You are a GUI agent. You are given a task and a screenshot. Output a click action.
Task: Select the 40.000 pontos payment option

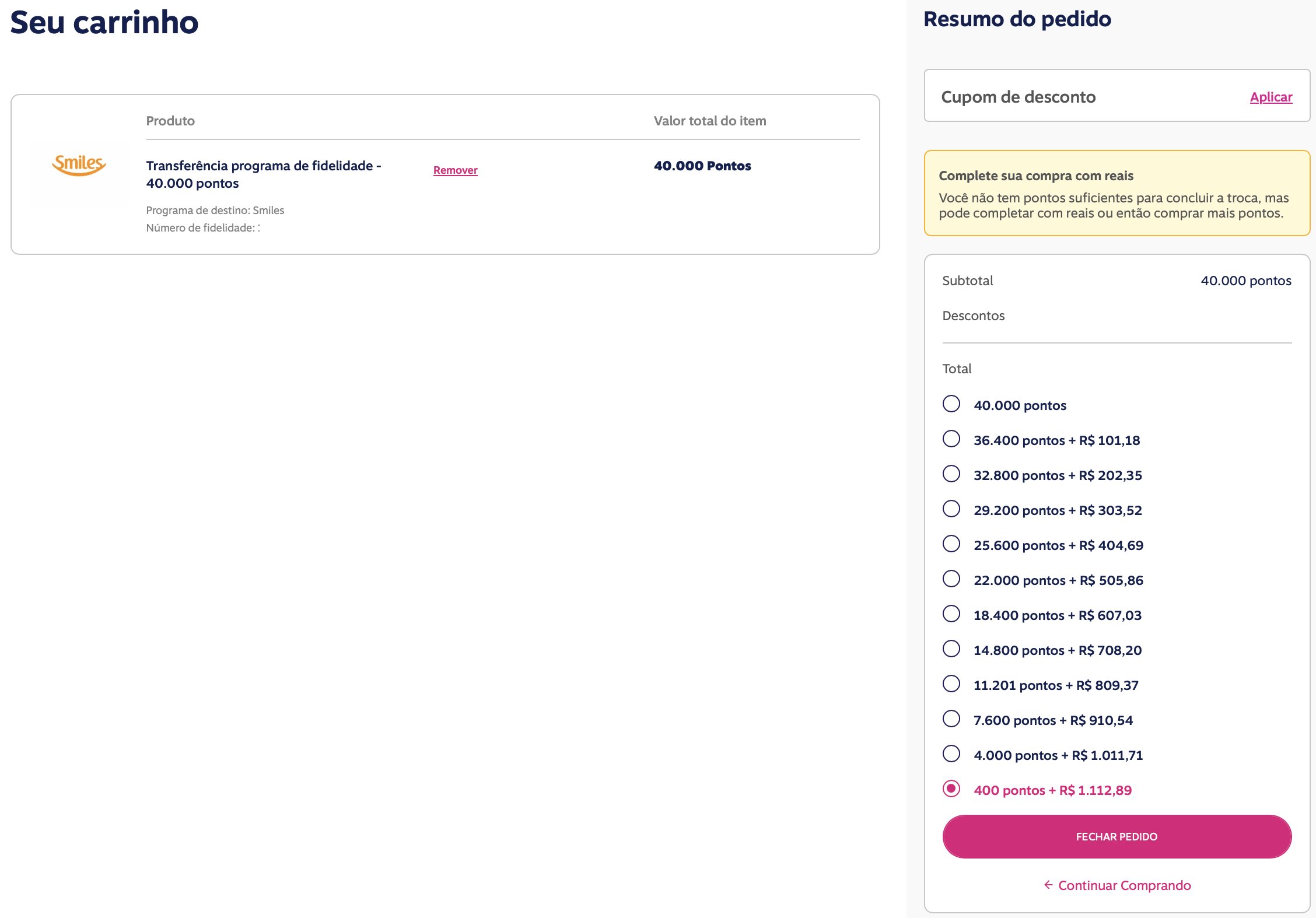coord(951,404)
